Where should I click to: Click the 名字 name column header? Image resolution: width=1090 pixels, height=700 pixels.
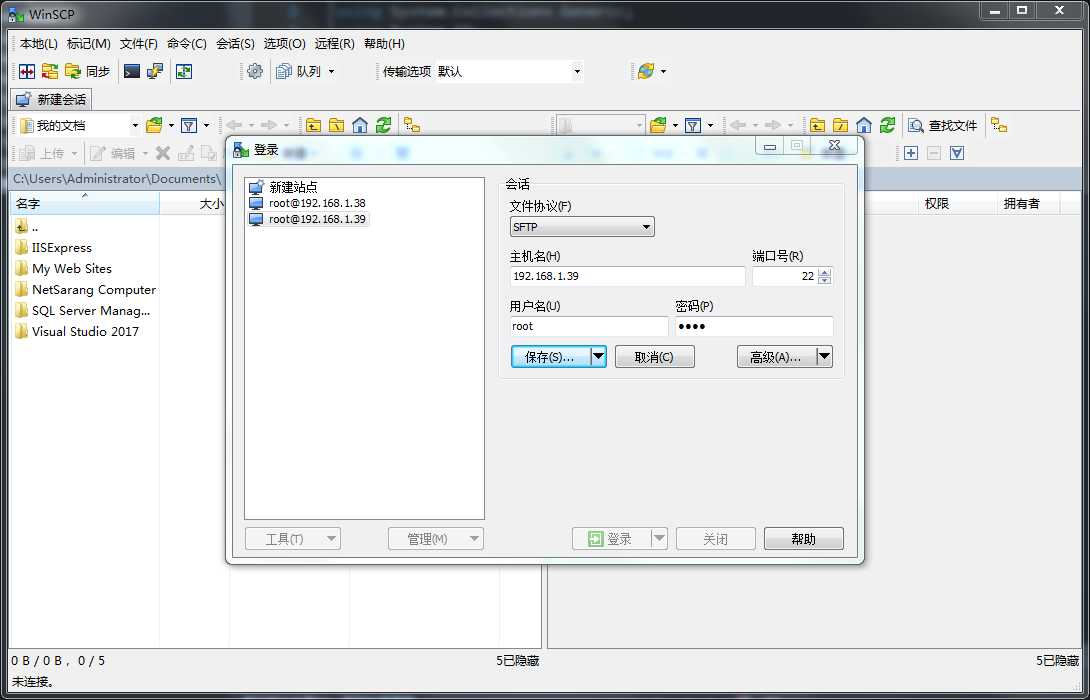(85, 204)
